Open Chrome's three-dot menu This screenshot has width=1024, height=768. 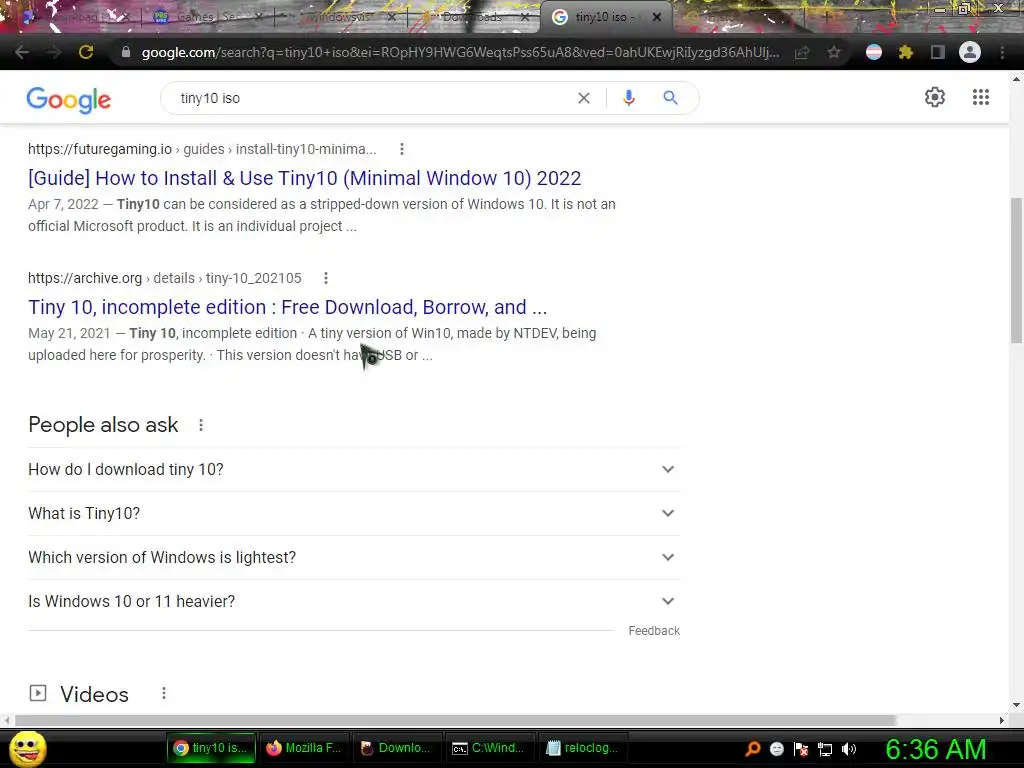click(1002, 52)
